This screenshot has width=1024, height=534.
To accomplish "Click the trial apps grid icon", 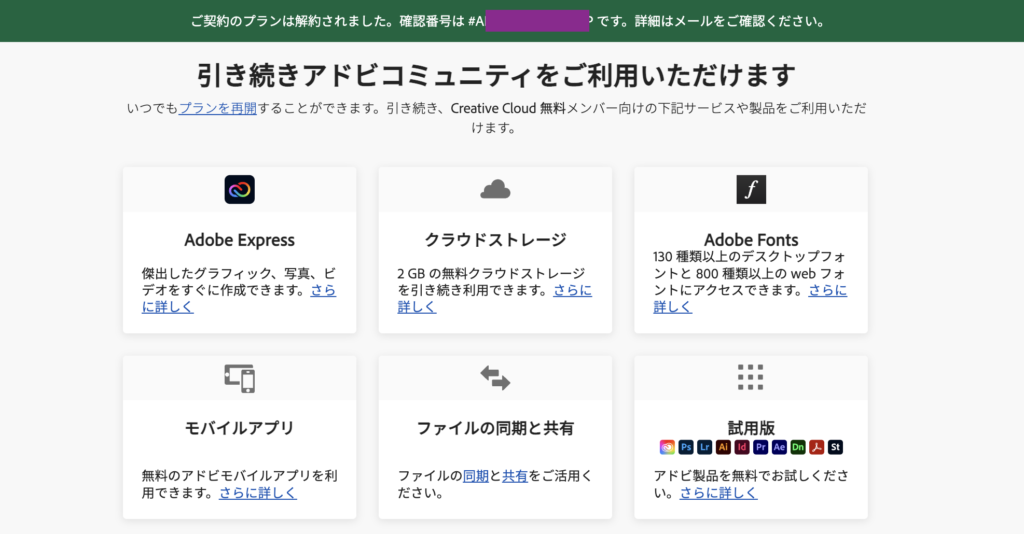I will pyautogui.click(x=750, y=377).
